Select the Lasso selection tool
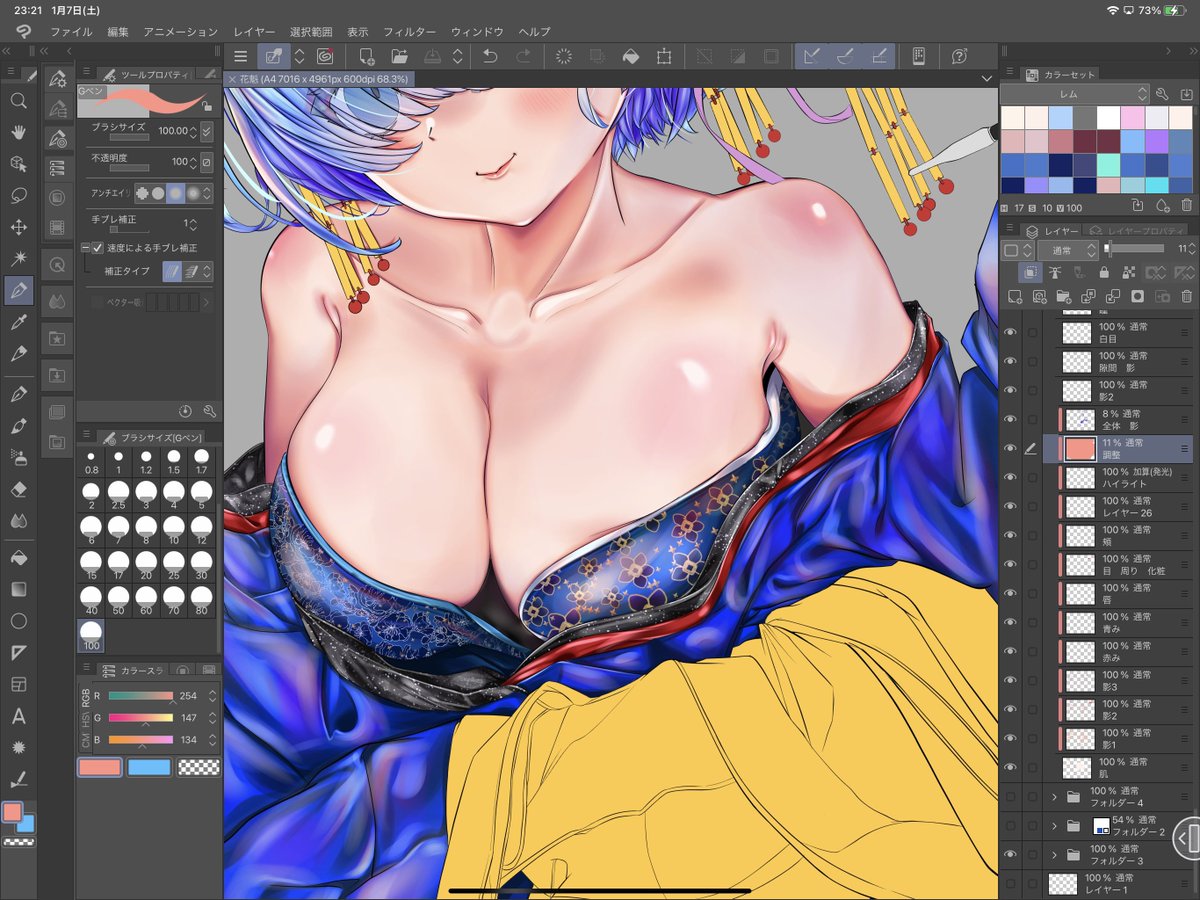 (18, 196)
